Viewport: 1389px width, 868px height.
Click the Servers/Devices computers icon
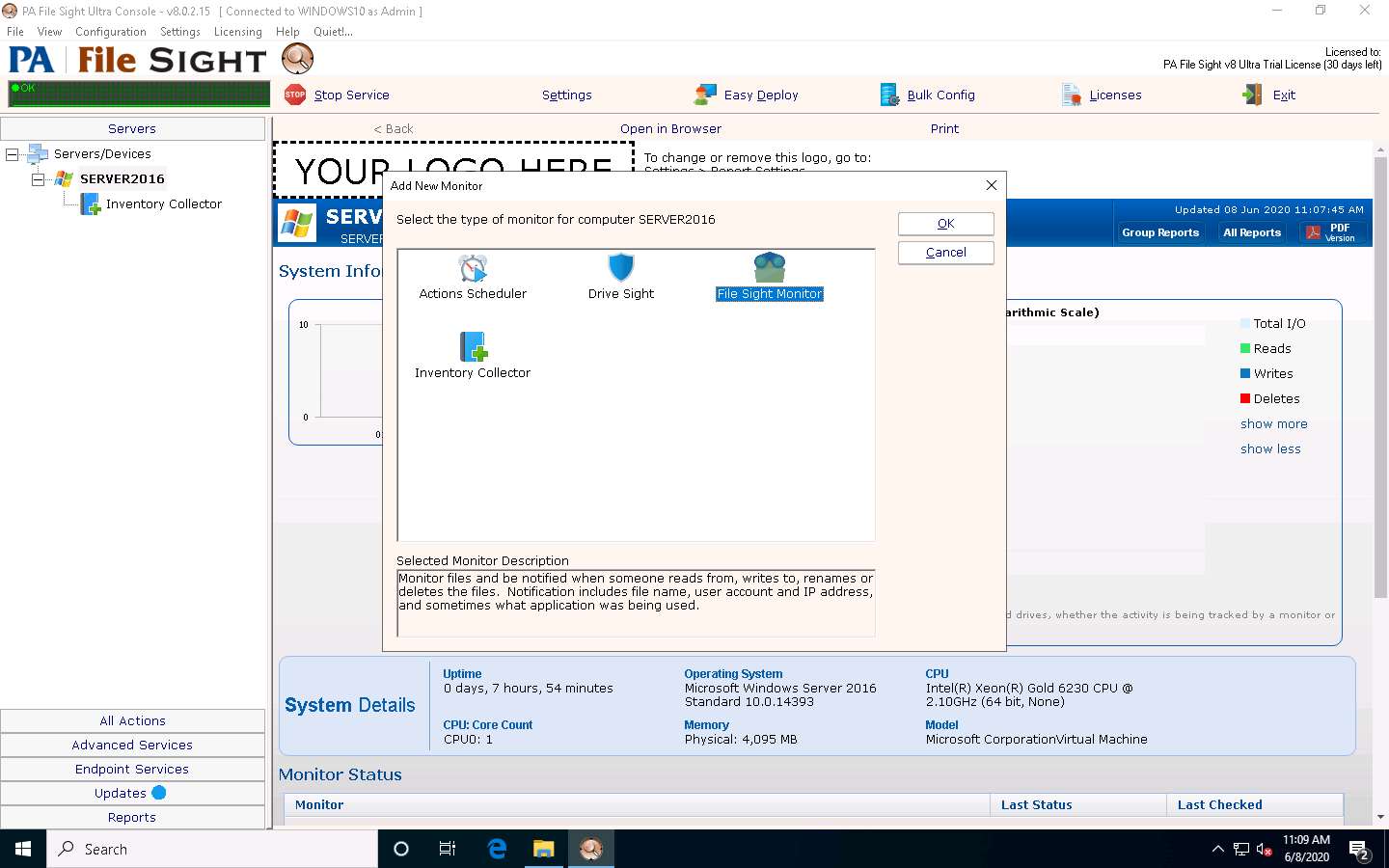pyautogui.click(x=38, y=154)
